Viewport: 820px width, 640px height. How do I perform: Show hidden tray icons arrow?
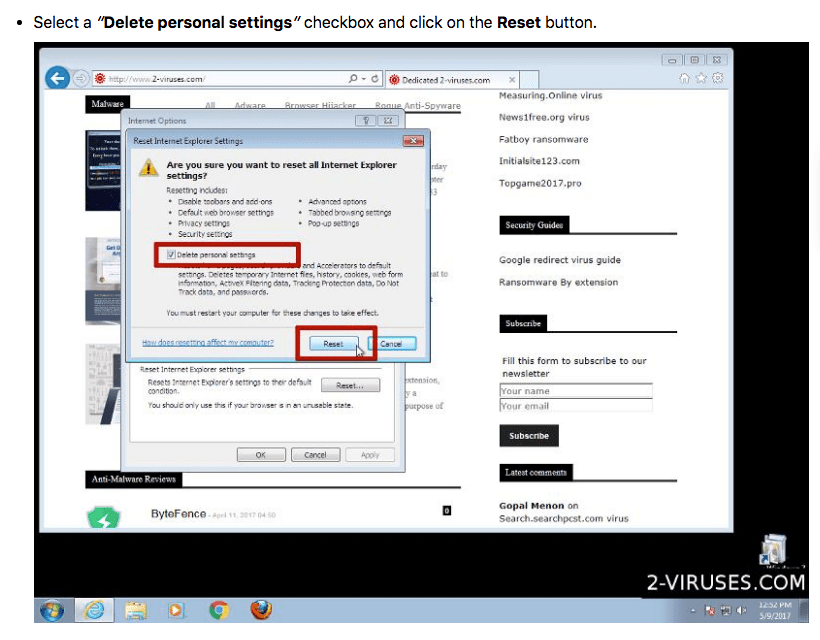[693, 610]
